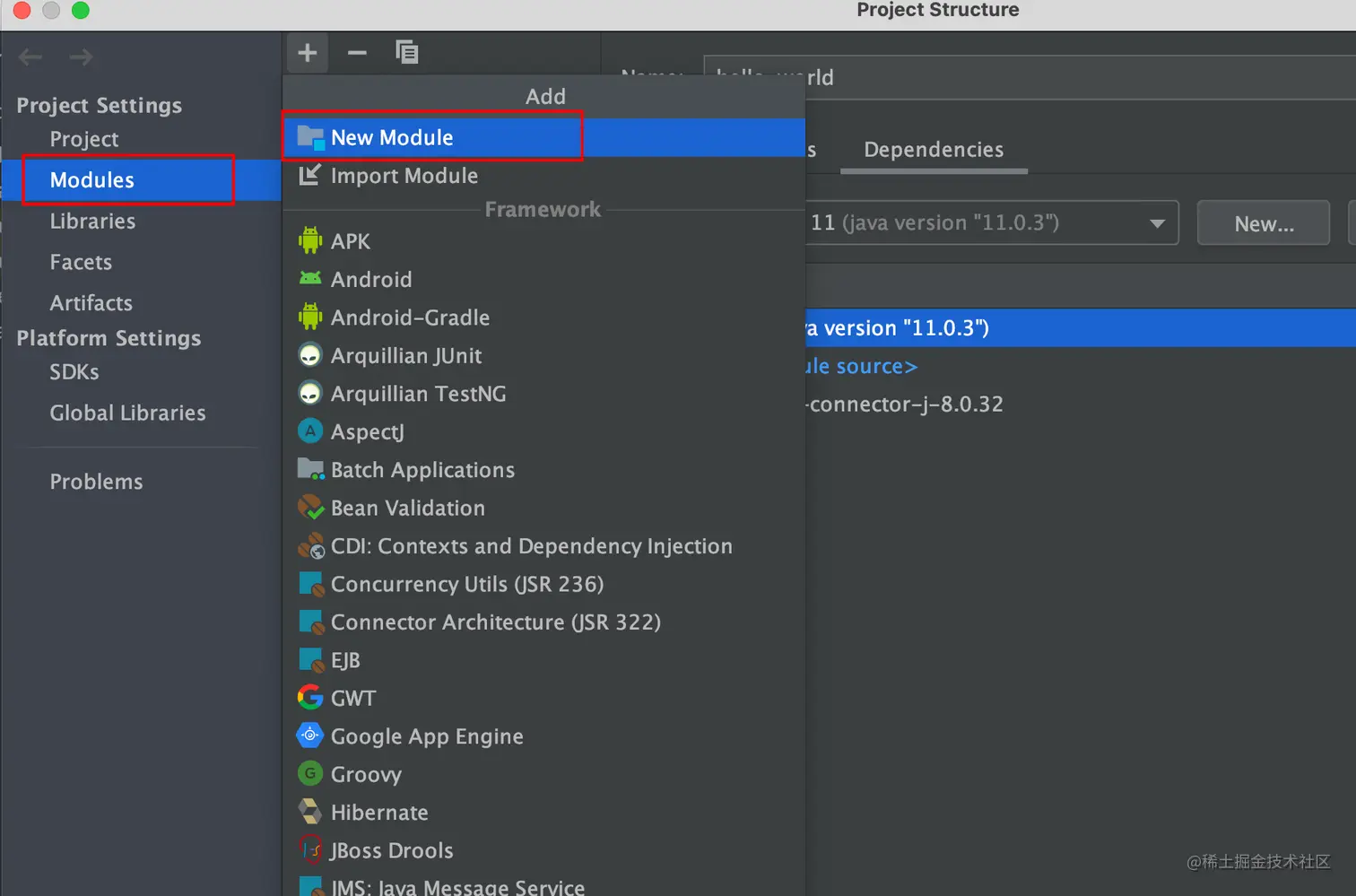
Task: Switch to the Dependencies tab
Action: pos(933,150)
